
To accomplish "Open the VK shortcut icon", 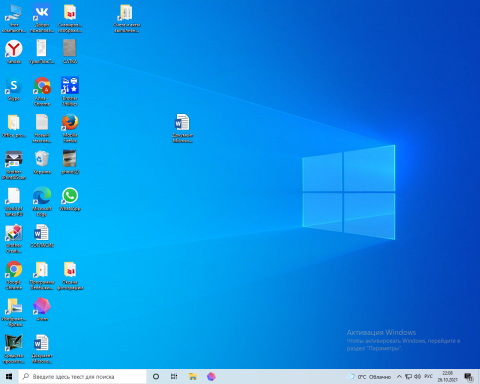I will (x=42, y=18).
